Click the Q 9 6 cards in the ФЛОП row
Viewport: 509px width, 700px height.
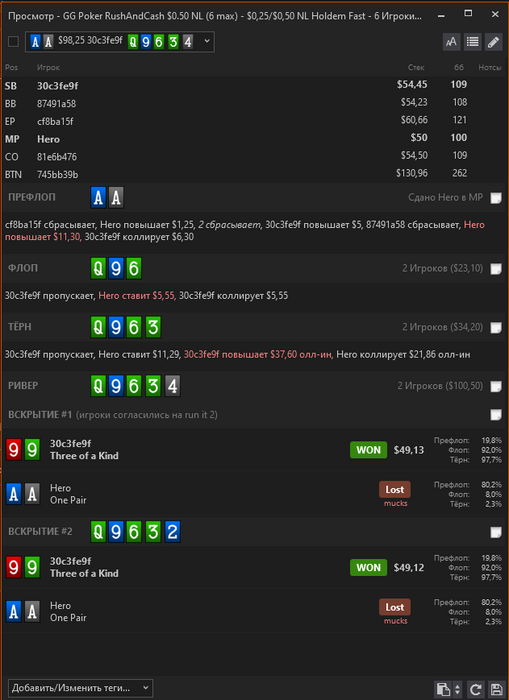click(116, 268)
